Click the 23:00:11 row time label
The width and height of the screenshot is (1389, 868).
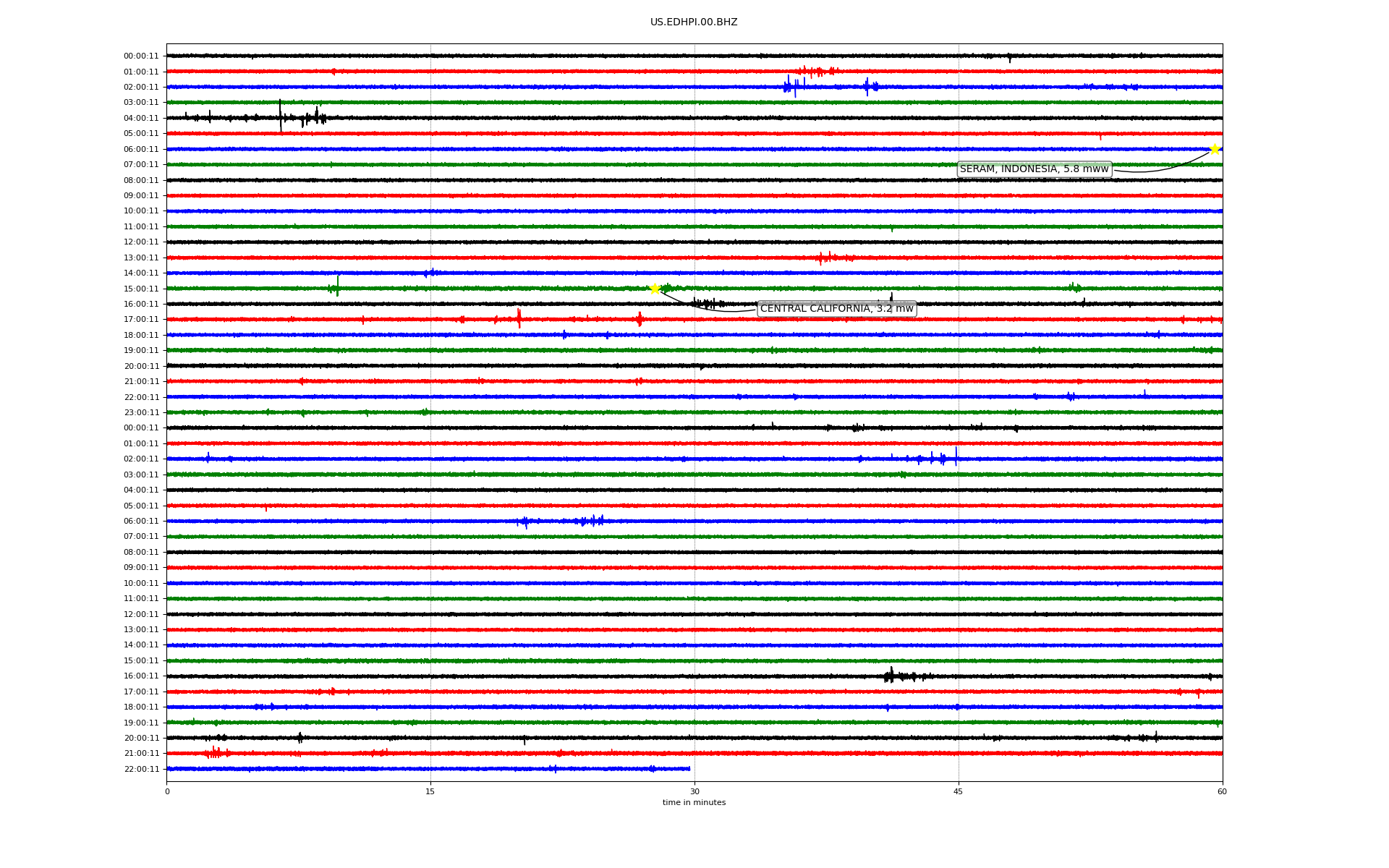tap(141, 413)
